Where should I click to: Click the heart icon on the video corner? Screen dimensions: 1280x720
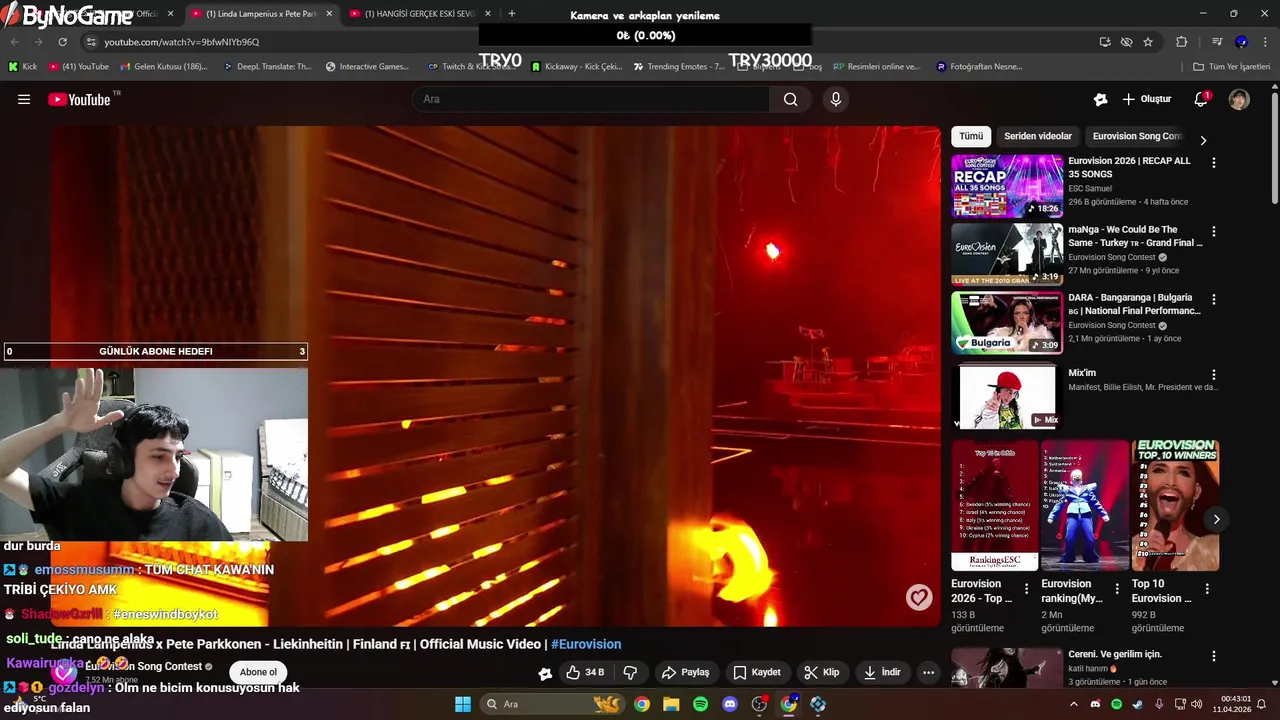(x=919, y=597)
